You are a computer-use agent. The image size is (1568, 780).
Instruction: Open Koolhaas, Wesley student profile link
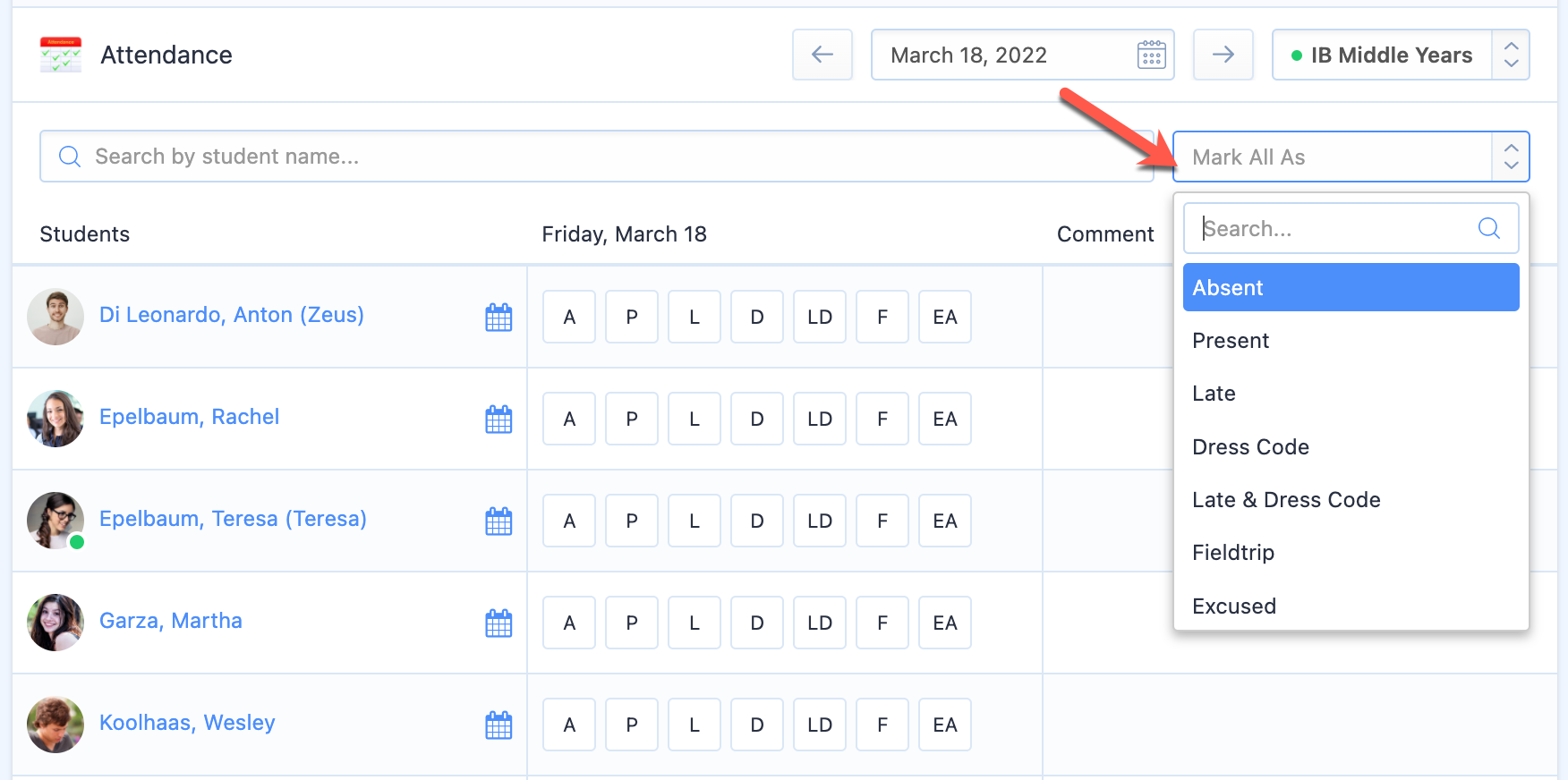pyautogui.click(x=187, y=723)
